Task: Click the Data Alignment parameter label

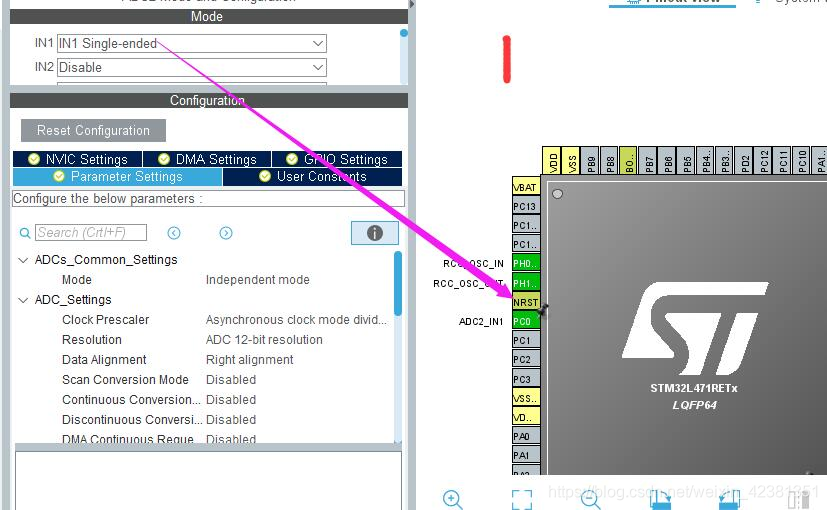Action: tap(104, 360)
